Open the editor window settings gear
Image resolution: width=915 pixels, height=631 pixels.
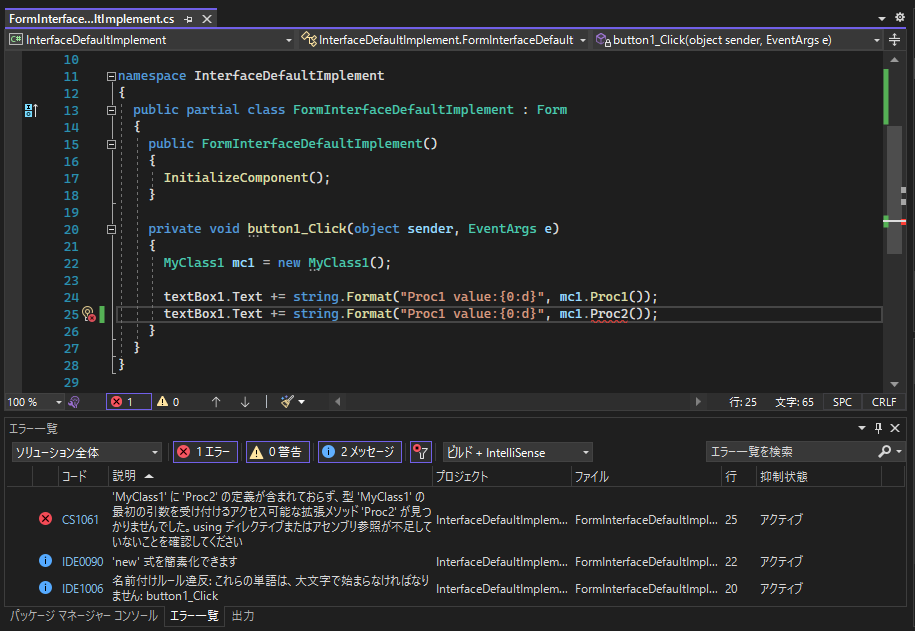900,18
